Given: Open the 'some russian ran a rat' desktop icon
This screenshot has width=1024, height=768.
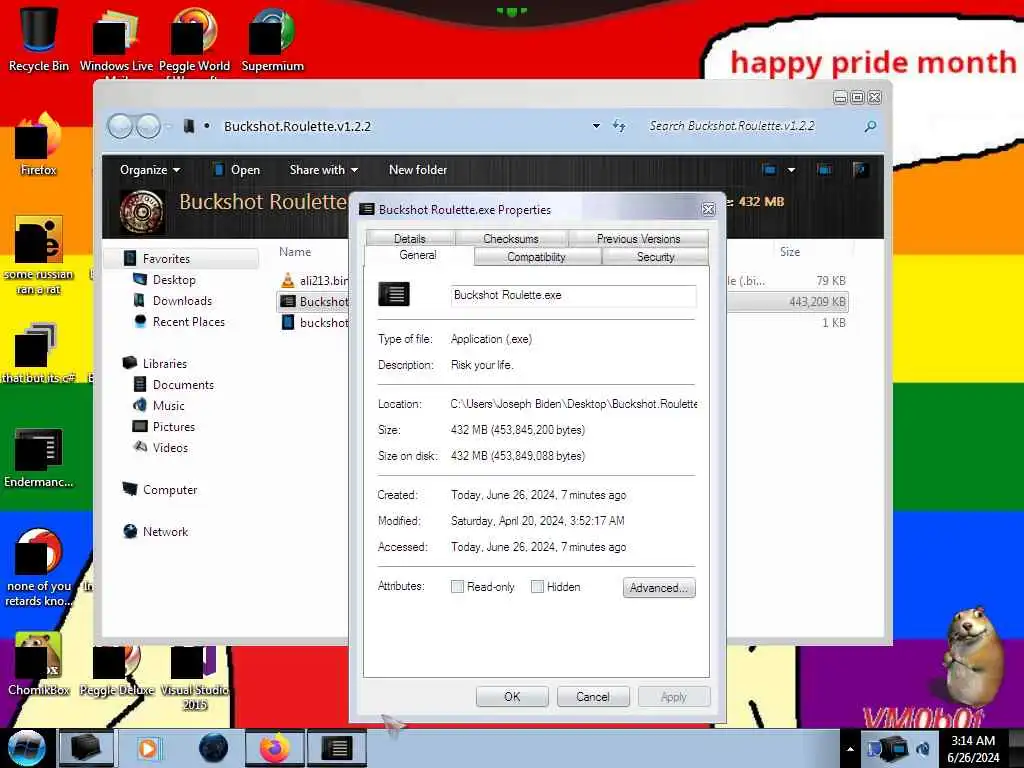Looking at the screenshot, I should click(39, 255).
